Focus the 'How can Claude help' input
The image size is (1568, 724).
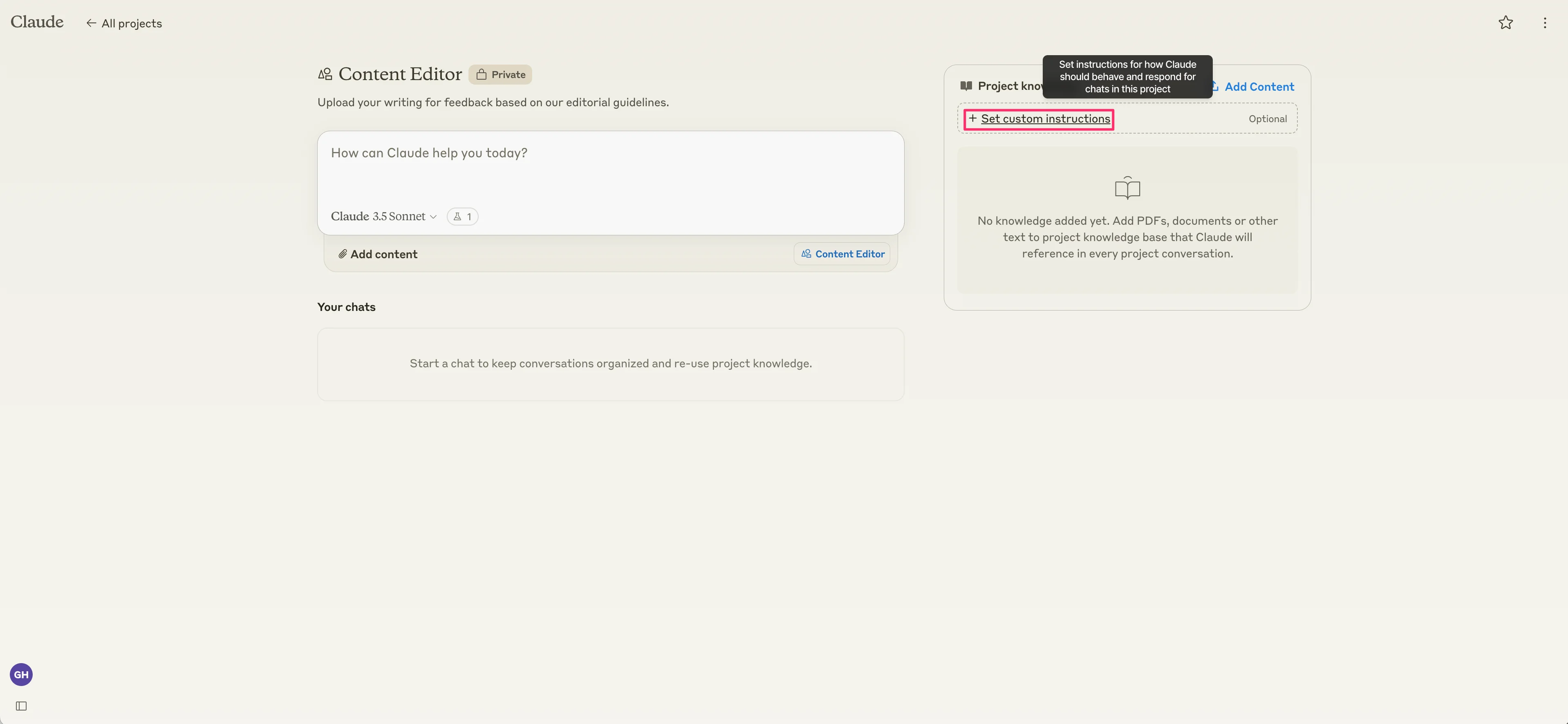pyautogui.click(x=610, y=164)
